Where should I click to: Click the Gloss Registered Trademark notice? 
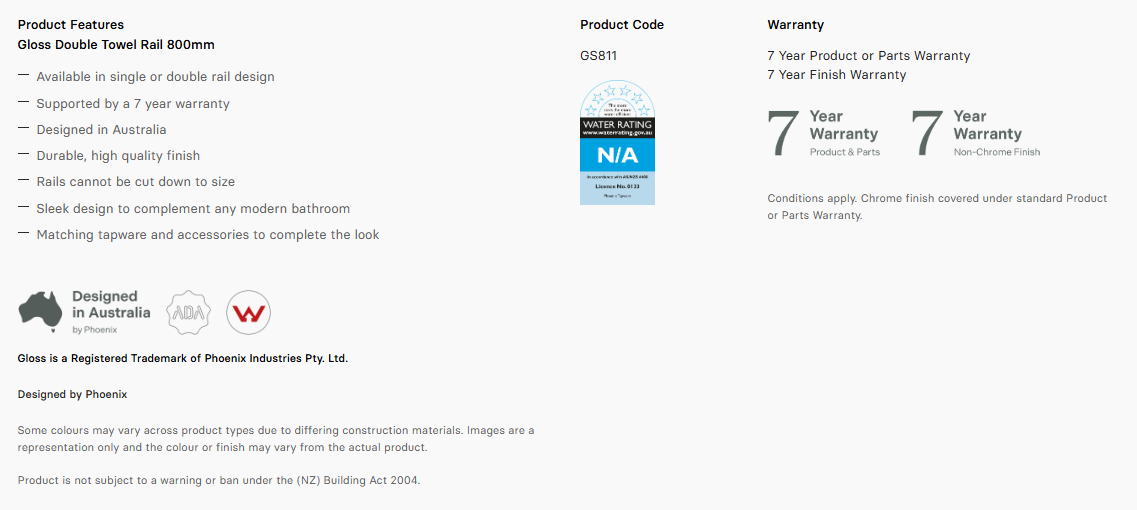pos(183,358)
